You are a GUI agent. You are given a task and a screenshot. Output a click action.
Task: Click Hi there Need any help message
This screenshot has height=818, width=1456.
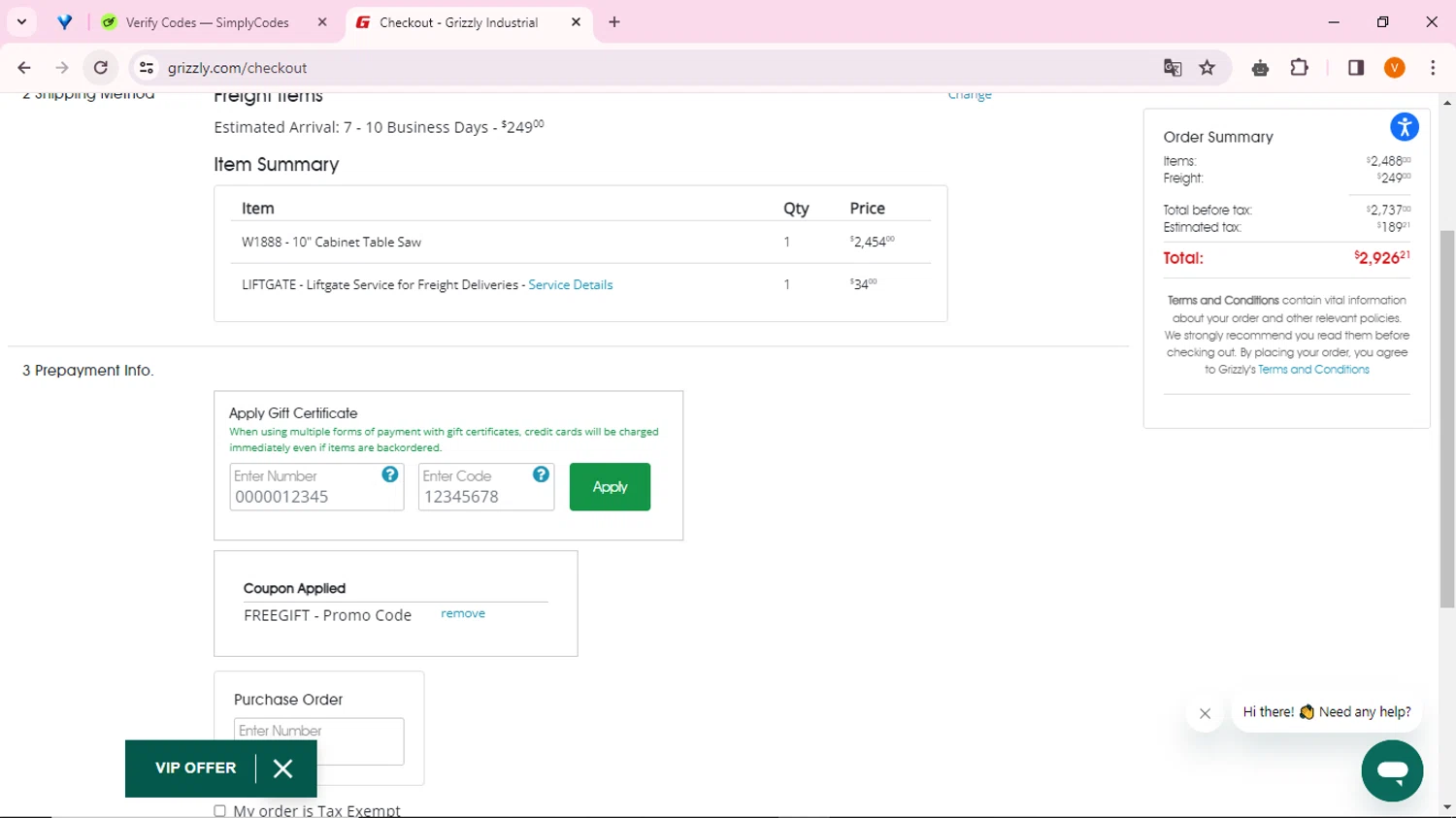tap(1327, 712)
